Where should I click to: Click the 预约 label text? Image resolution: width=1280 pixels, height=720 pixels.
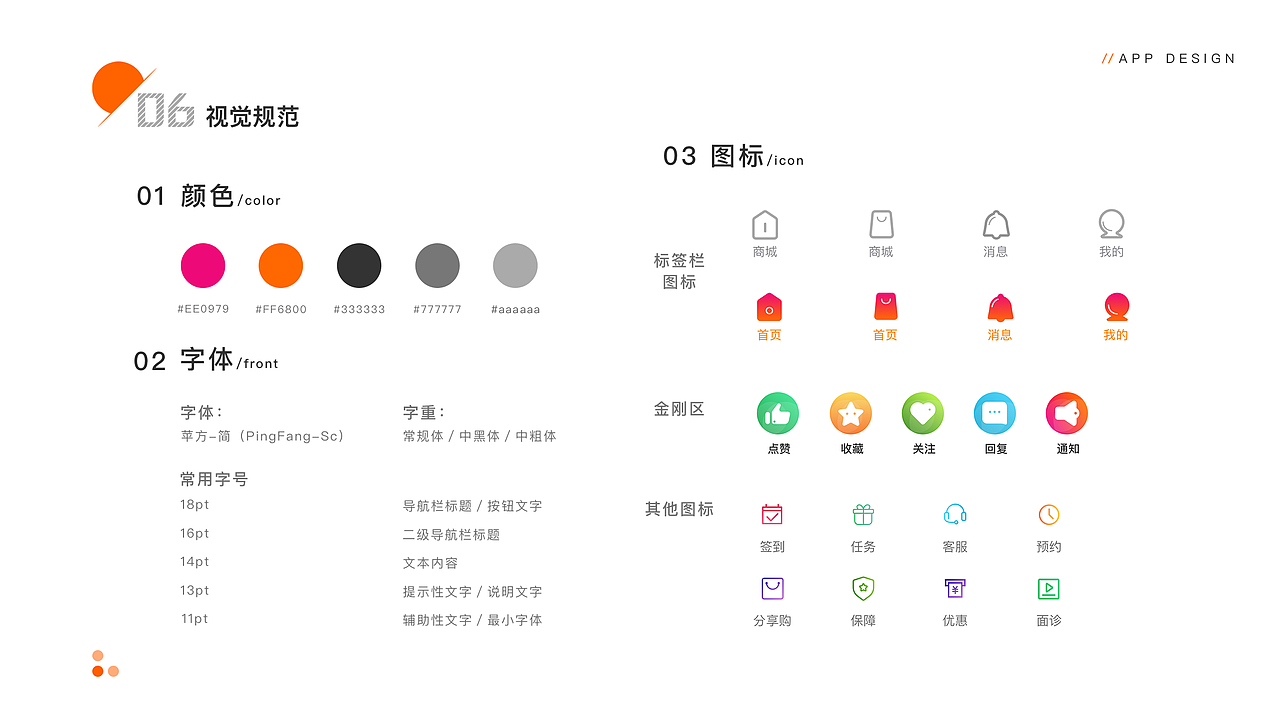(1049, 547)
